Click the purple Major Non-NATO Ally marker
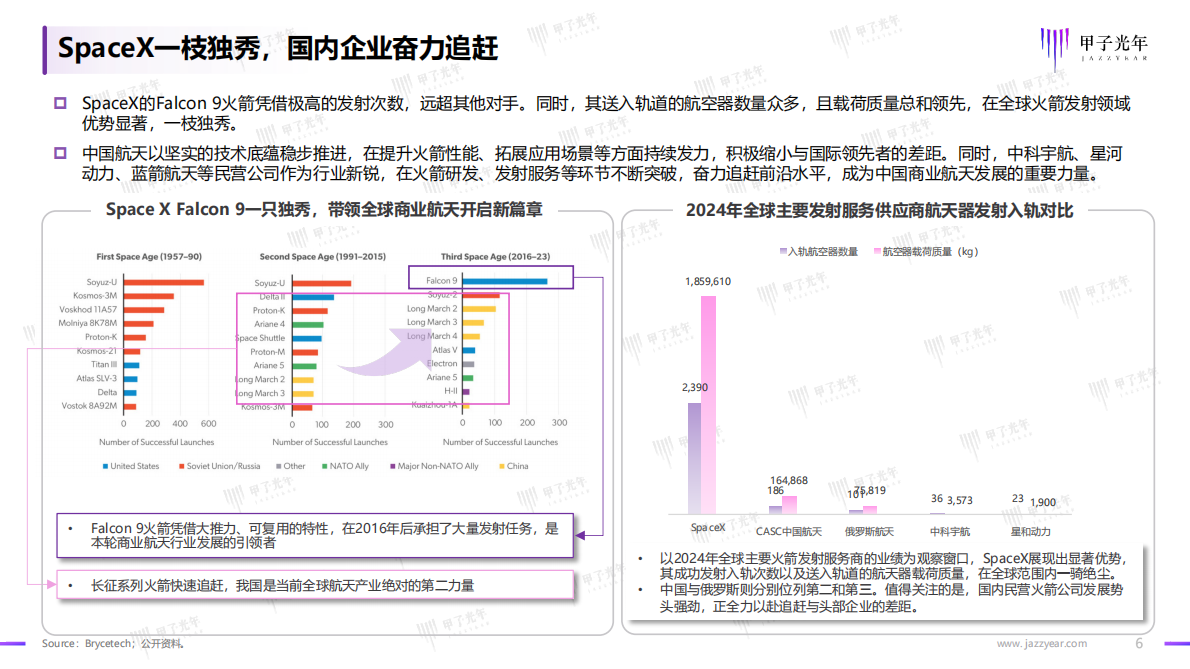1190x669 pixels. click(391, 466)
